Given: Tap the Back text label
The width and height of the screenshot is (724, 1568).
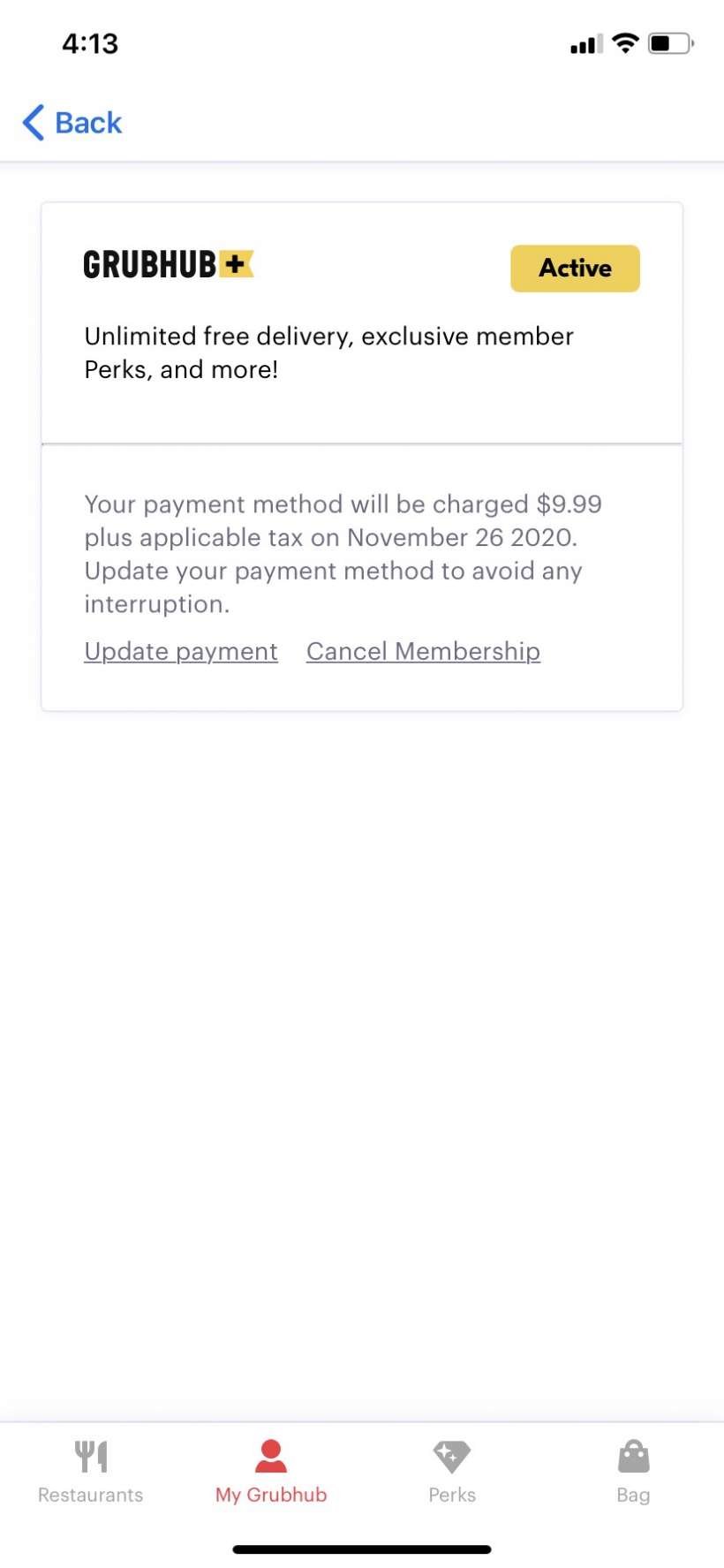Looking at the screenshot, I should click(x=88, y=123).
